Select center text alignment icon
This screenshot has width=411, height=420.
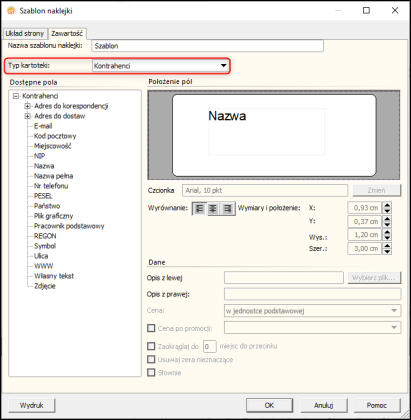tap(213, 209)
